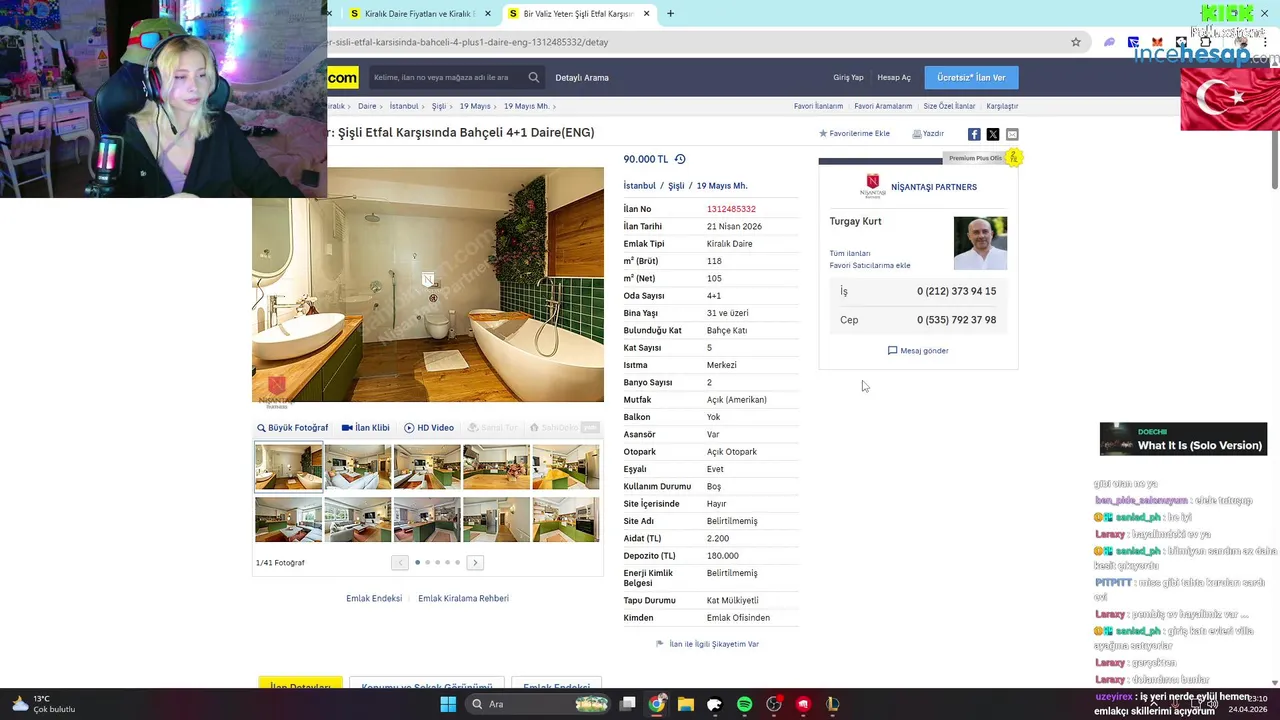Click Favori Satıcılarıma ekle
This screenshot has height=720, width=1280.
[x=870, y=266]
